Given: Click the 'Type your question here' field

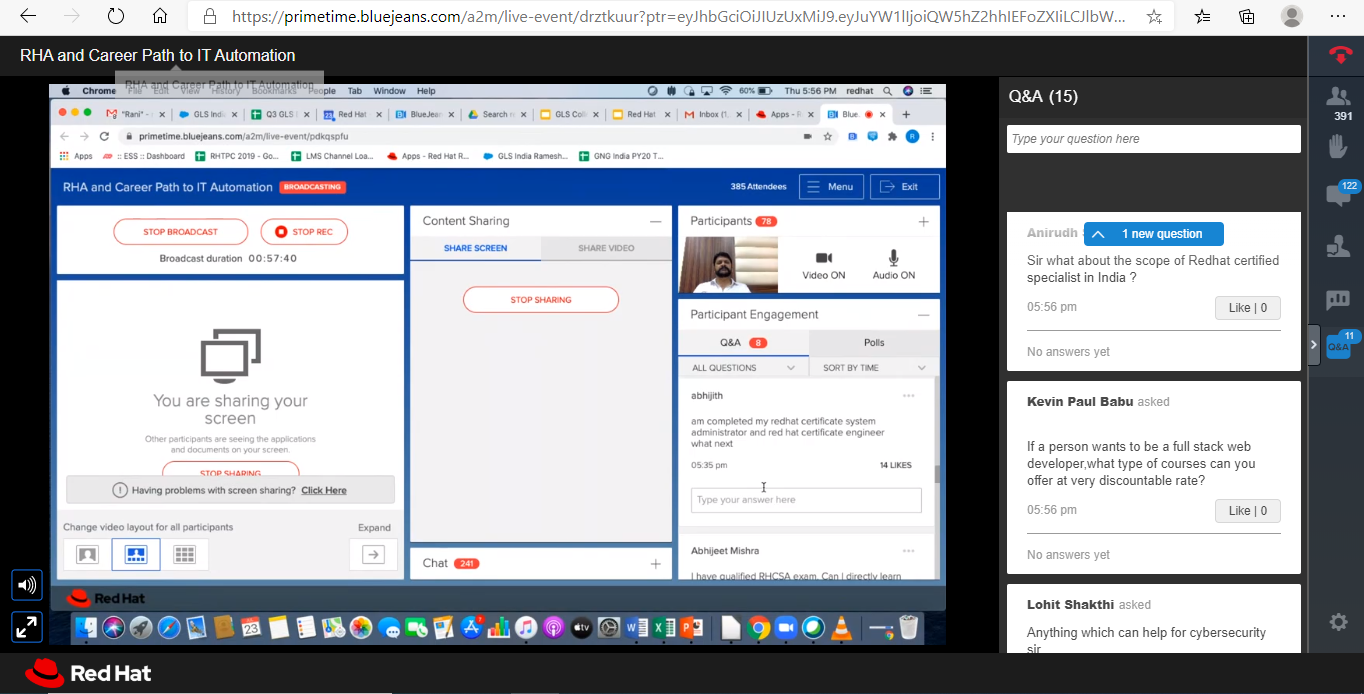Looking at the screenshot, I should tap(1153, 139).
